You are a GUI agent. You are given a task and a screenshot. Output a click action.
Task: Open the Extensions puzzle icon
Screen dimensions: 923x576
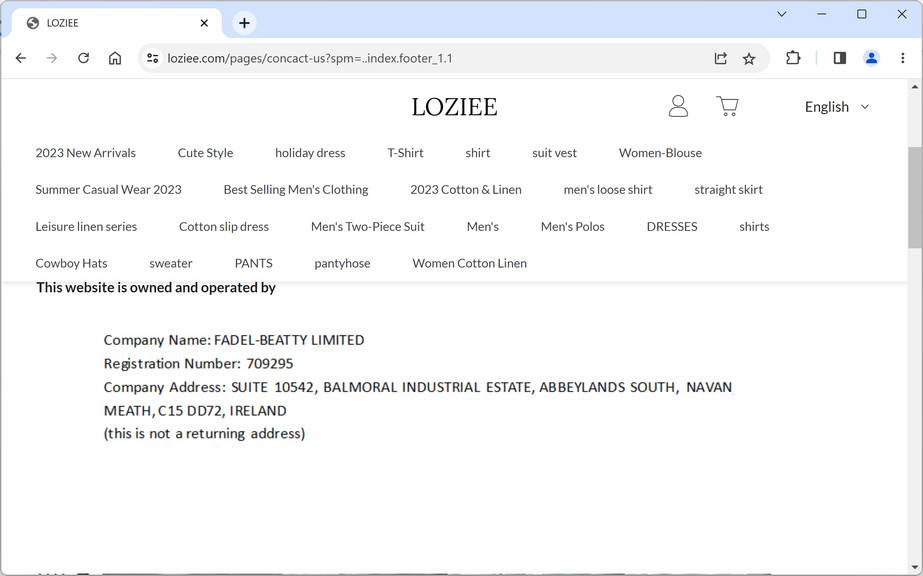(x=793, y=58)
